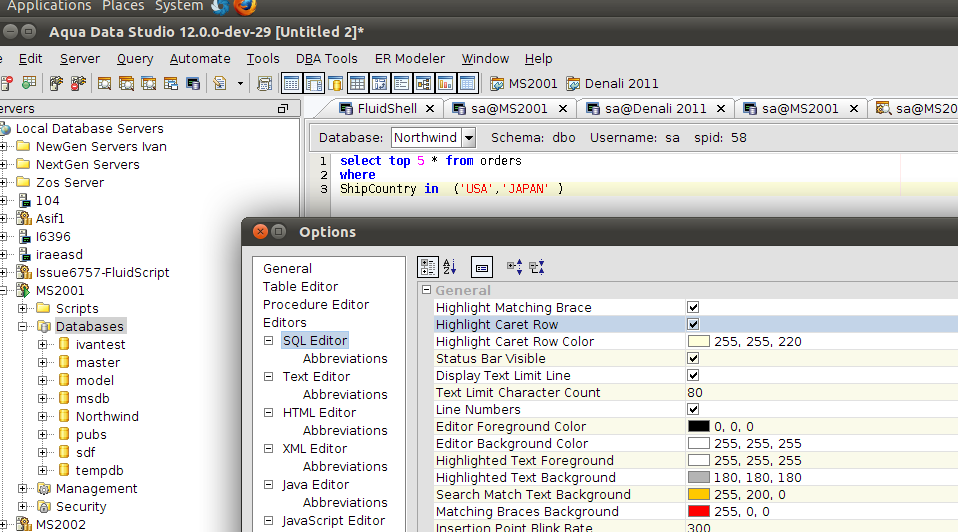Viewport: 958px width, 532px height.
Task: Open the single Query Analyzer window icon
Action: (104, 83)
